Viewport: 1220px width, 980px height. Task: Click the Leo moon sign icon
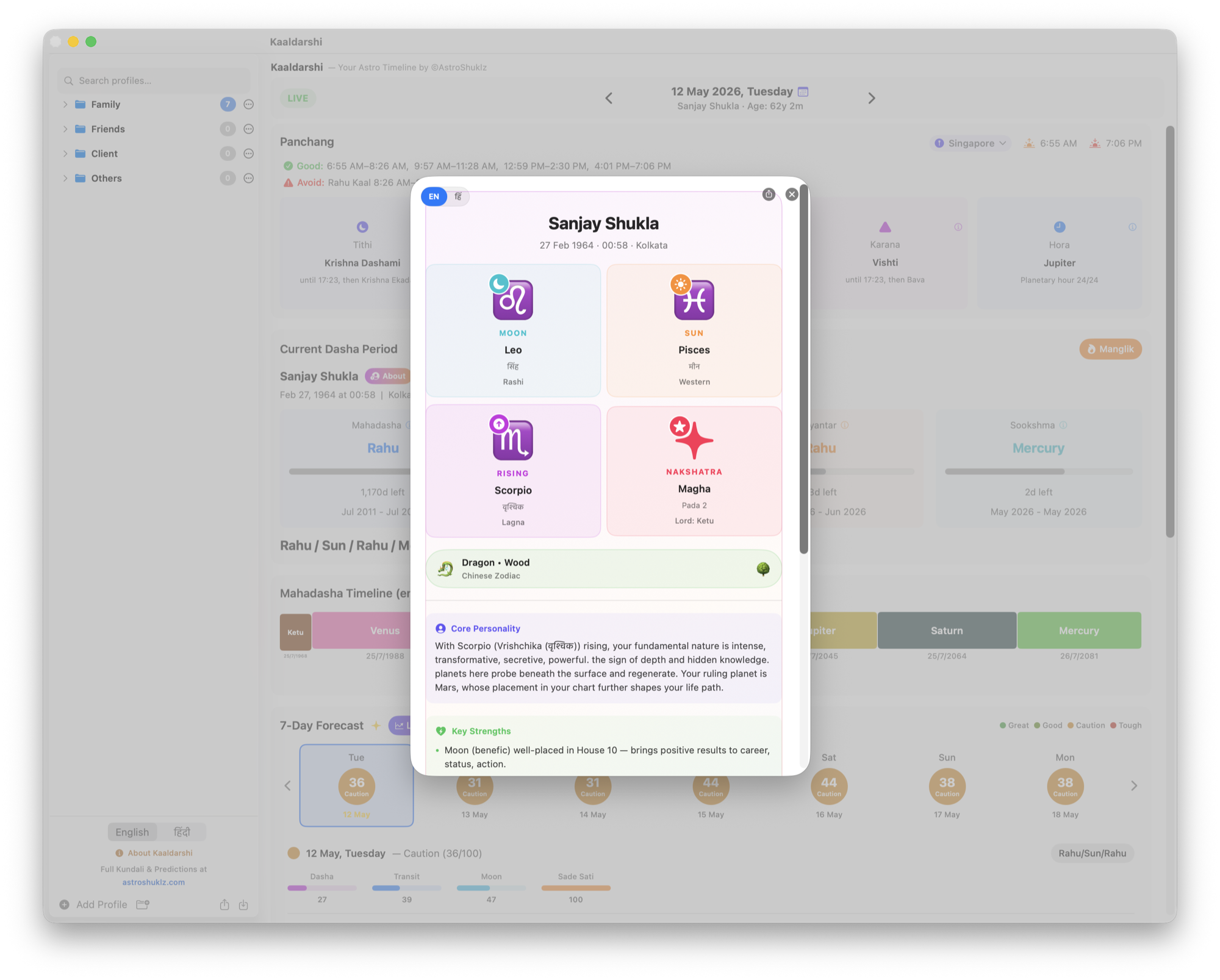pyautogui.click(x=512, y=299)
